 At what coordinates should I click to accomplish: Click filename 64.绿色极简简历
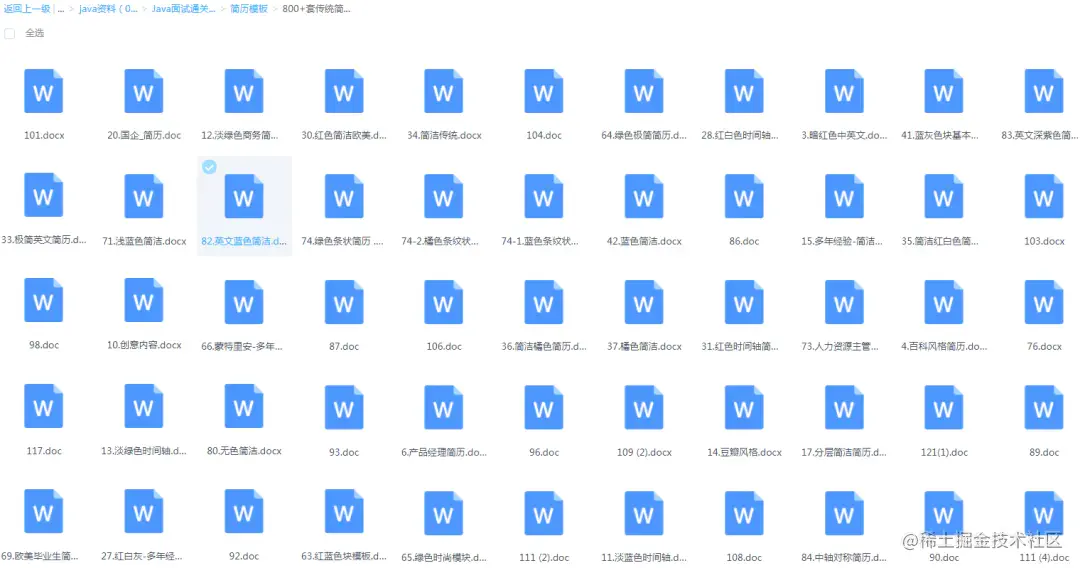[644, 136]
